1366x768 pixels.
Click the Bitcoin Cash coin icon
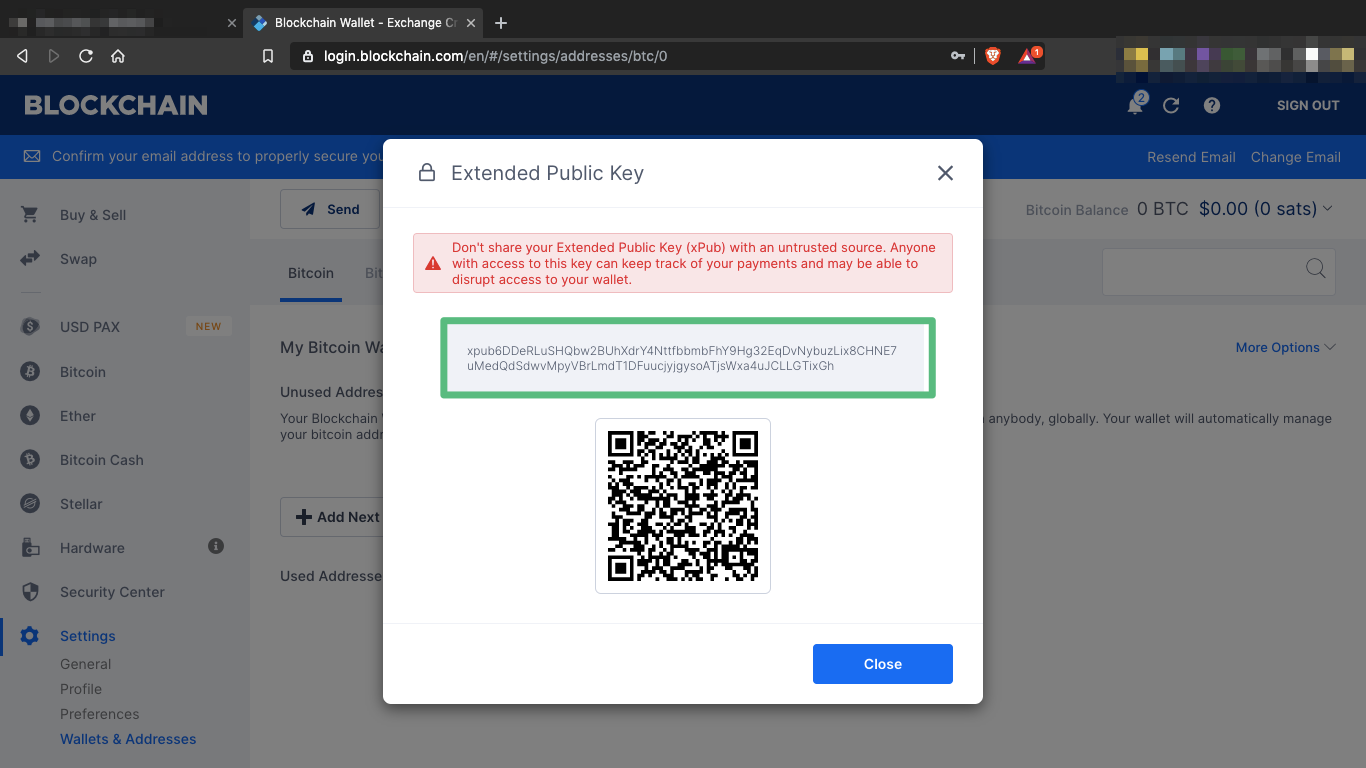[30, 460]
